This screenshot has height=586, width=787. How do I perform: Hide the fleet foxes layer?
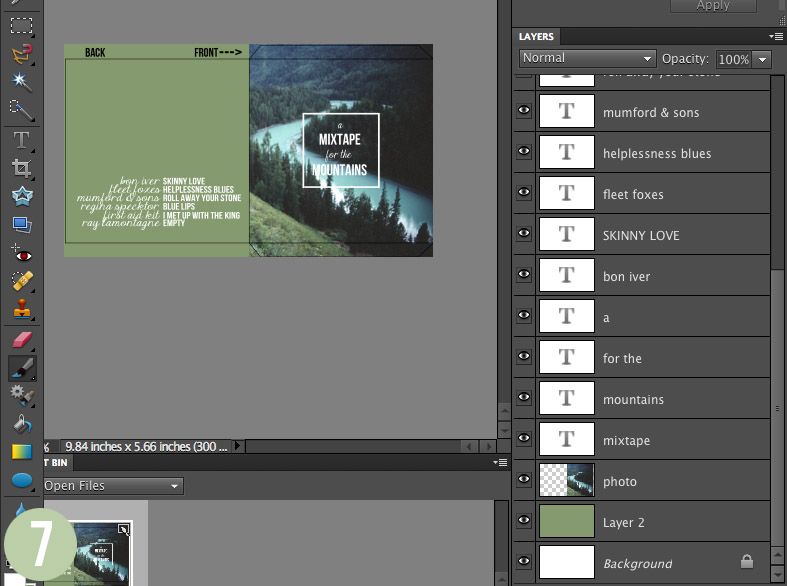(524, 192)
